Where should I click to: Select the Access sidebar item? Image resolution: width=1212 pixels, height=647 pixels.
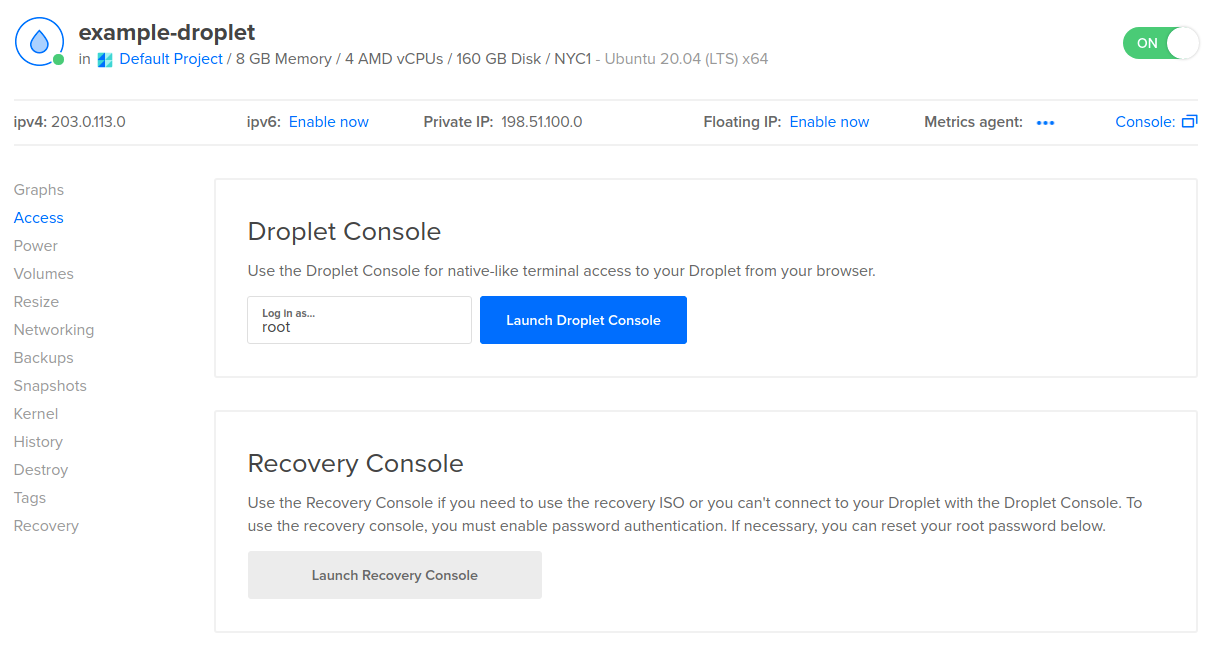(39, 218)
